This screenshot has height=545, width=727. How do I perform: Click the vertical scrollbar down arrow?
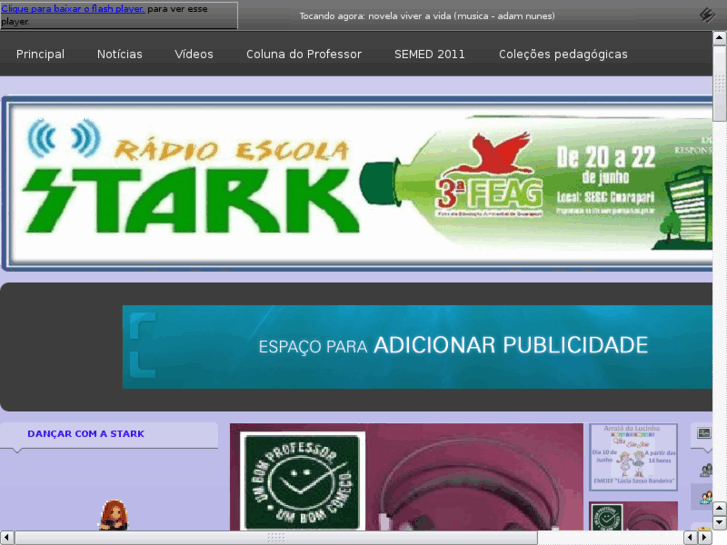click(x=719, y=523)
